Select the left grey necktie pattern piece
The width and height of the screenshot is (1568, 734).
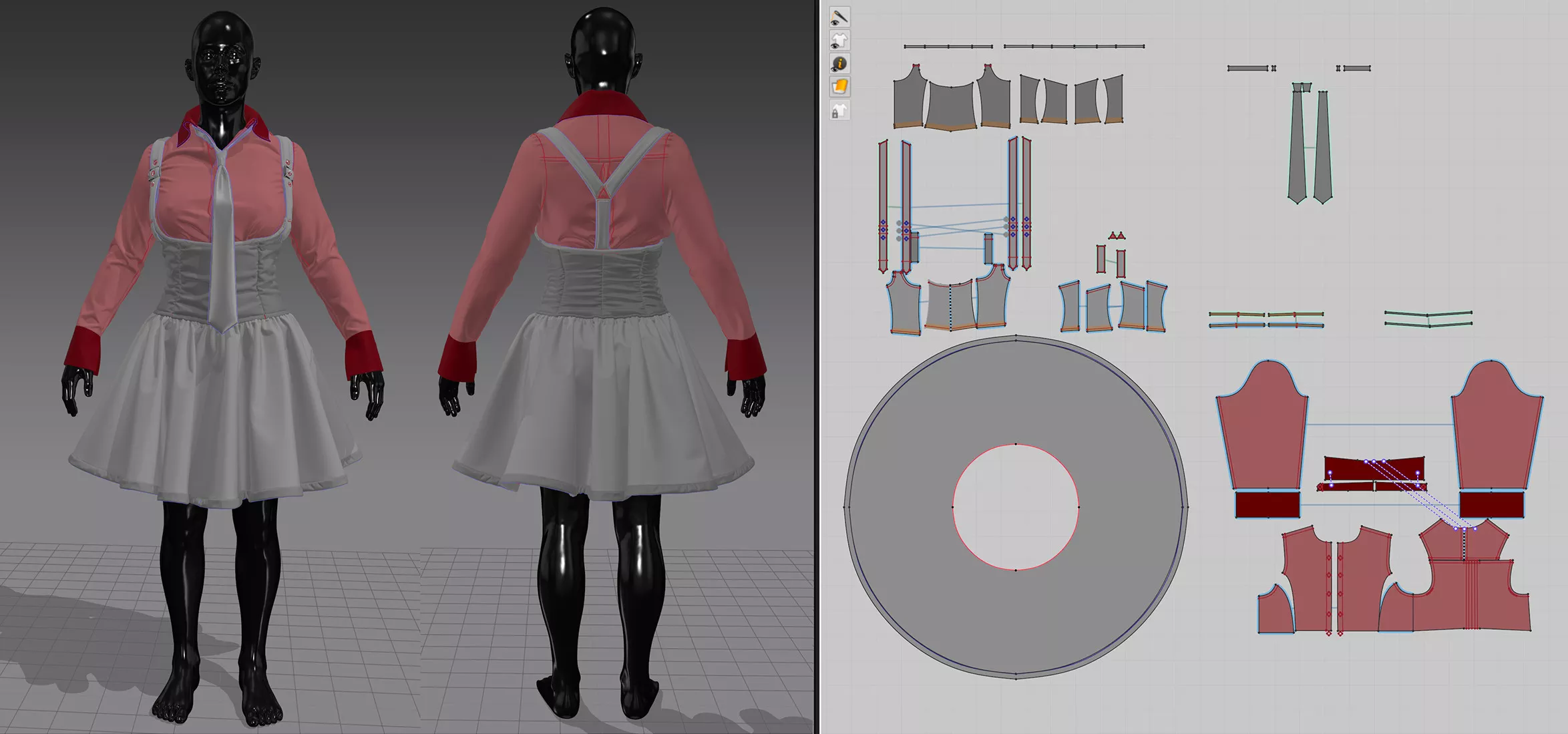pos(1298,150)
